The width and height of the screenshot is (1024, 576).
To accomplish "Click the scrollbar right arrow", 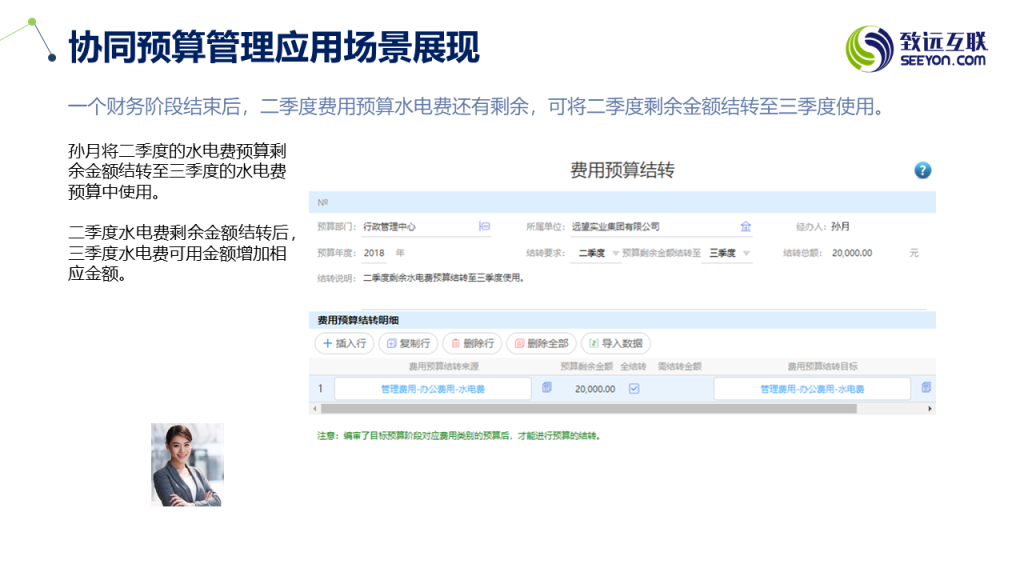I will [x=930, y=409].
